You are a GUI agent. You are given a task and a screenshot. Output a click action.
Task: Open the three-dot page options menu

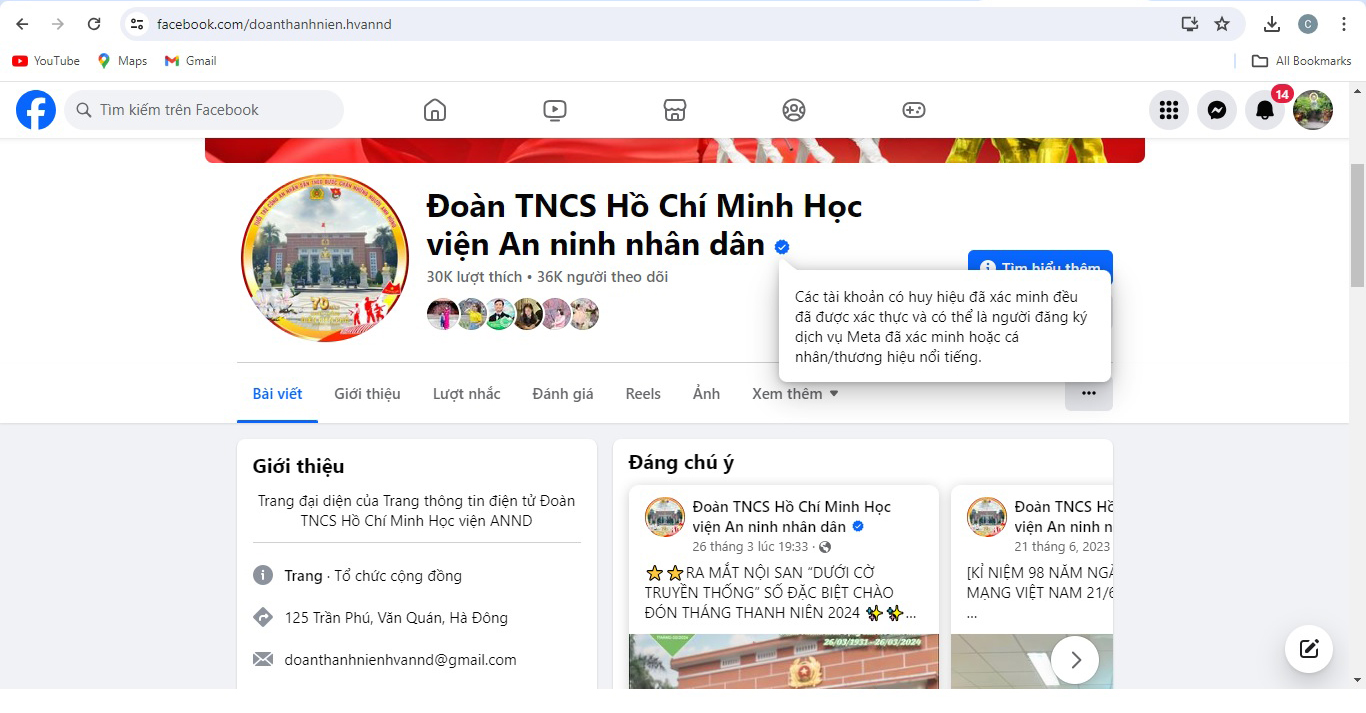1088,394
